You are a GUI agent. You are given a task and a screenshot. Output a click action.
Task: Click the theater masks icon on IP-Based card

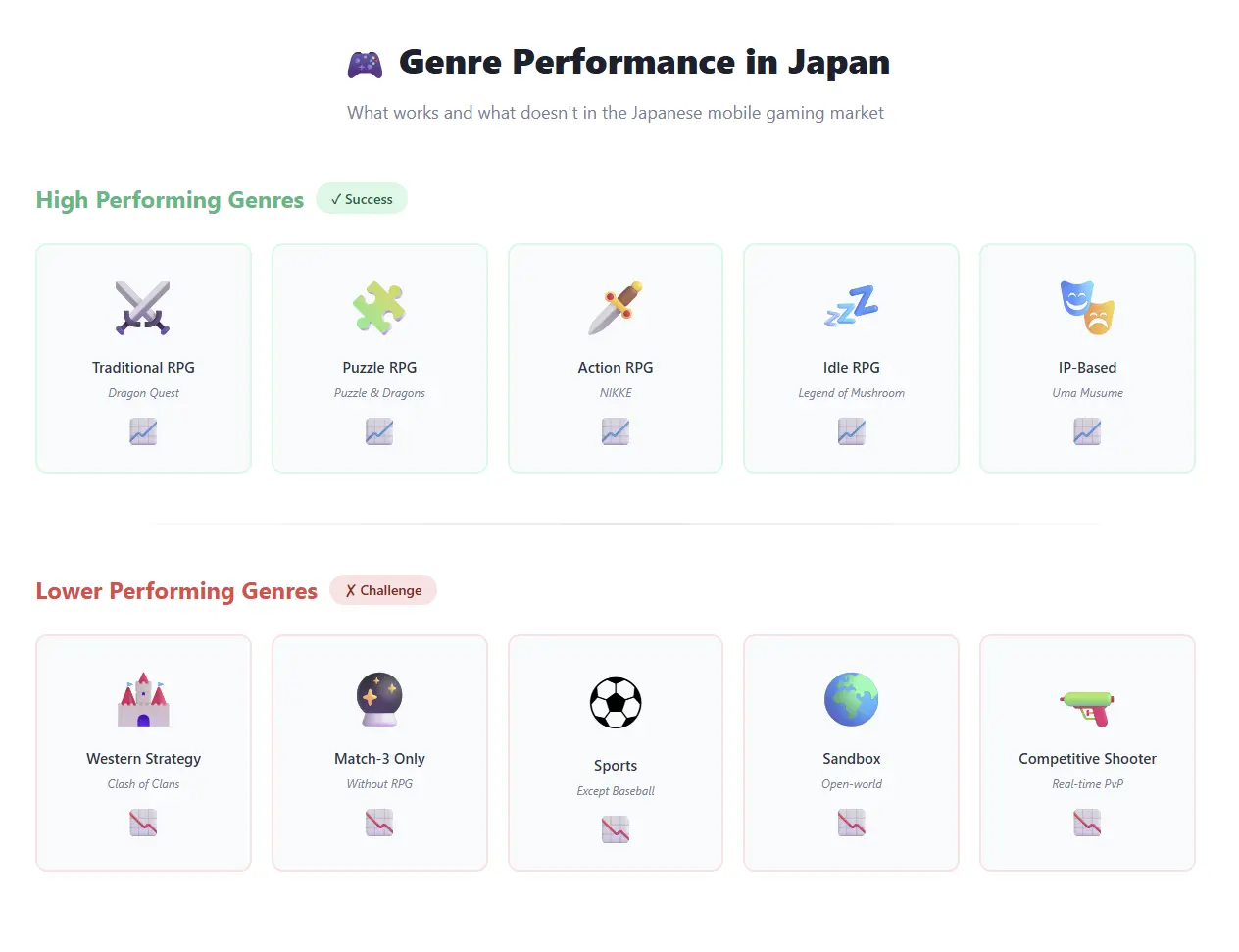coord(1087,307)
